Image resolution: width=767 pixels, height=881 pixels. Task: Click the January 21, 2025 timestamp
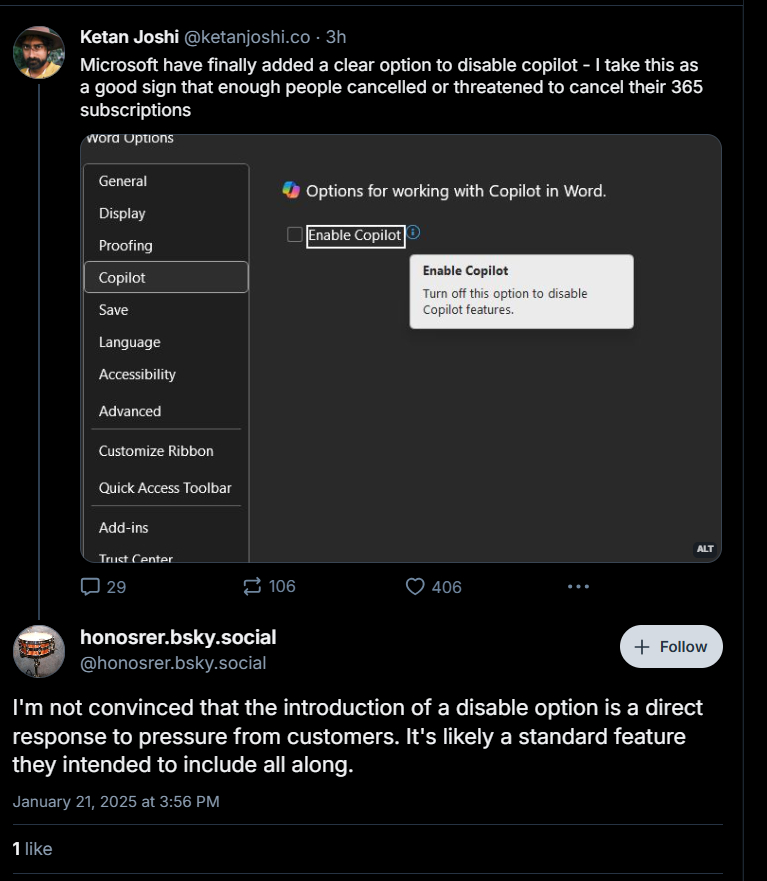click(x=116, y=802)
